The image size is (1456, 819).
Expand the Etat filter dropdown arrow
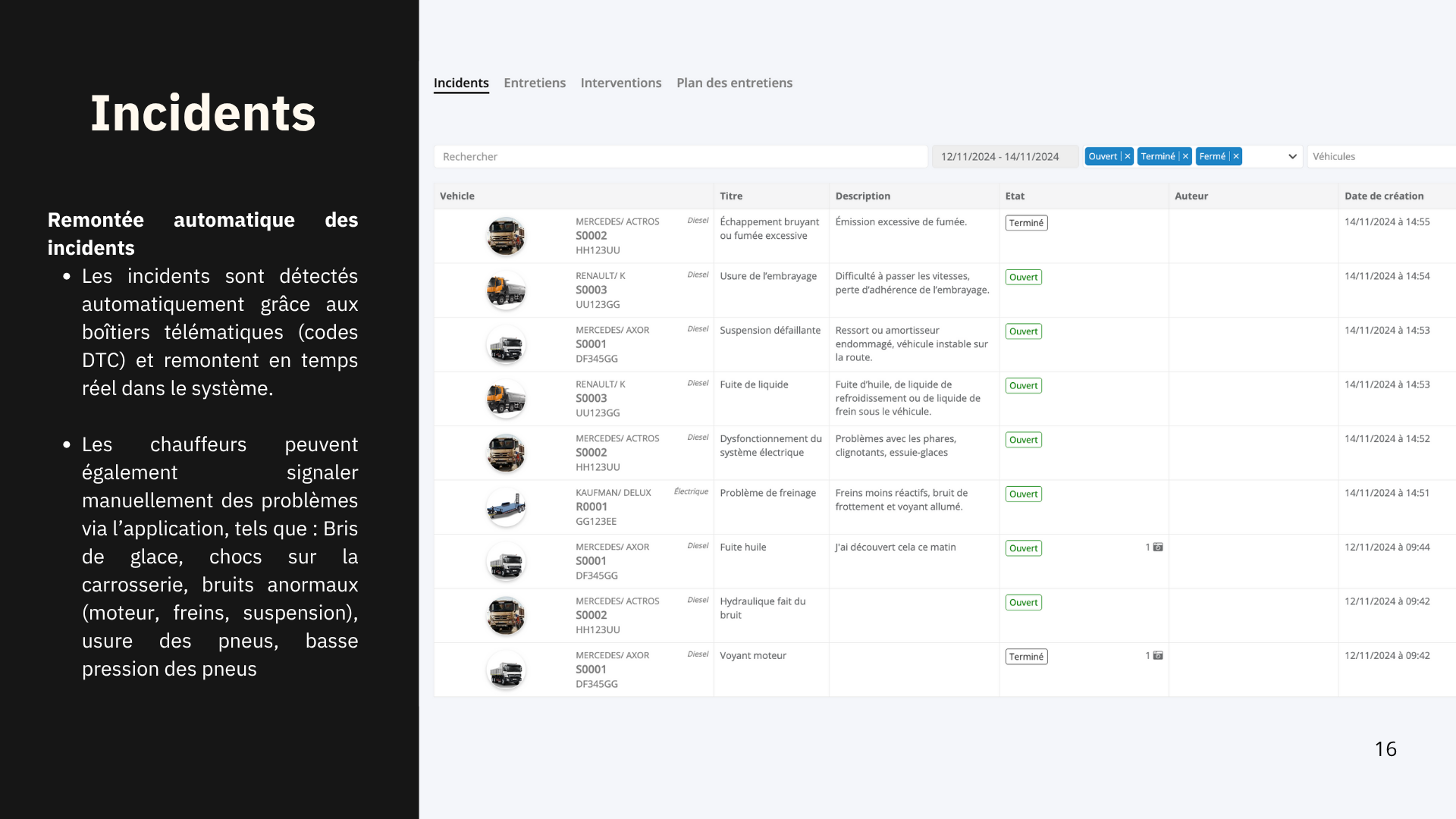[1292, 156]
